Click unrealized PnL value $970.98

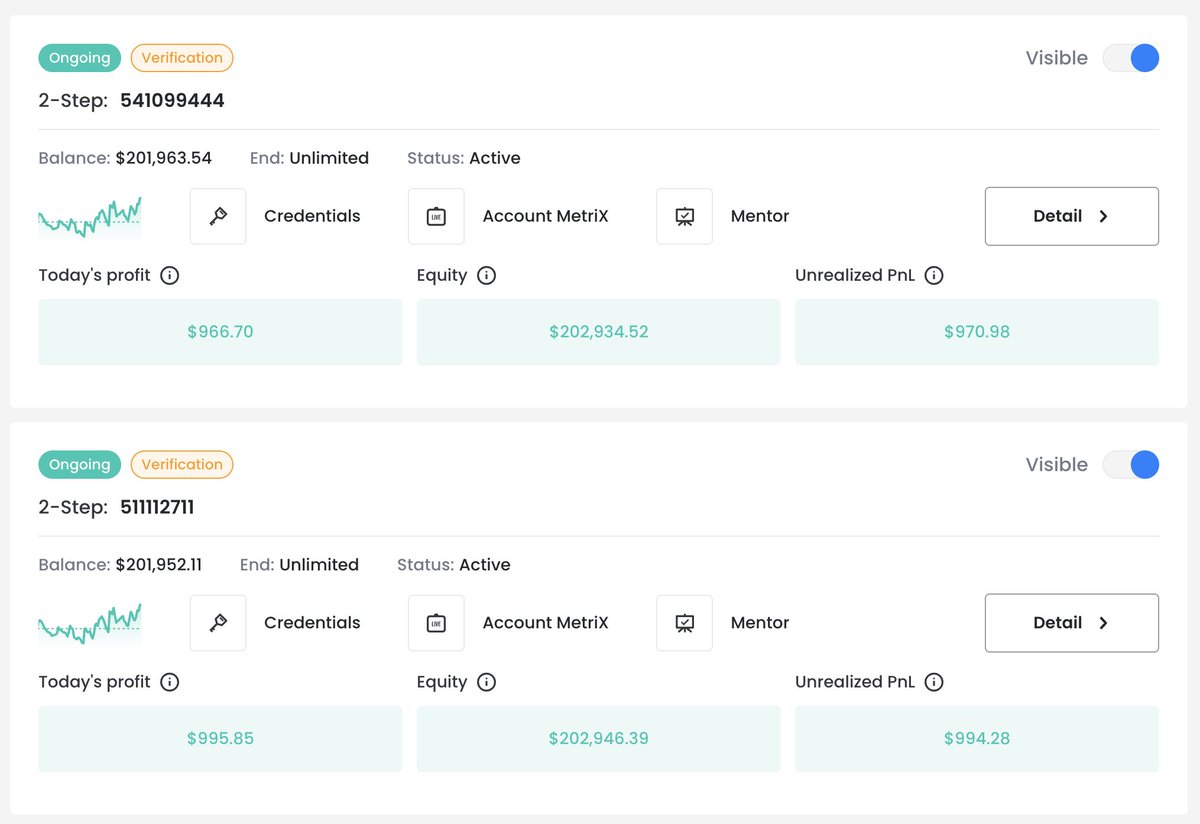click(x=977, y=332)
